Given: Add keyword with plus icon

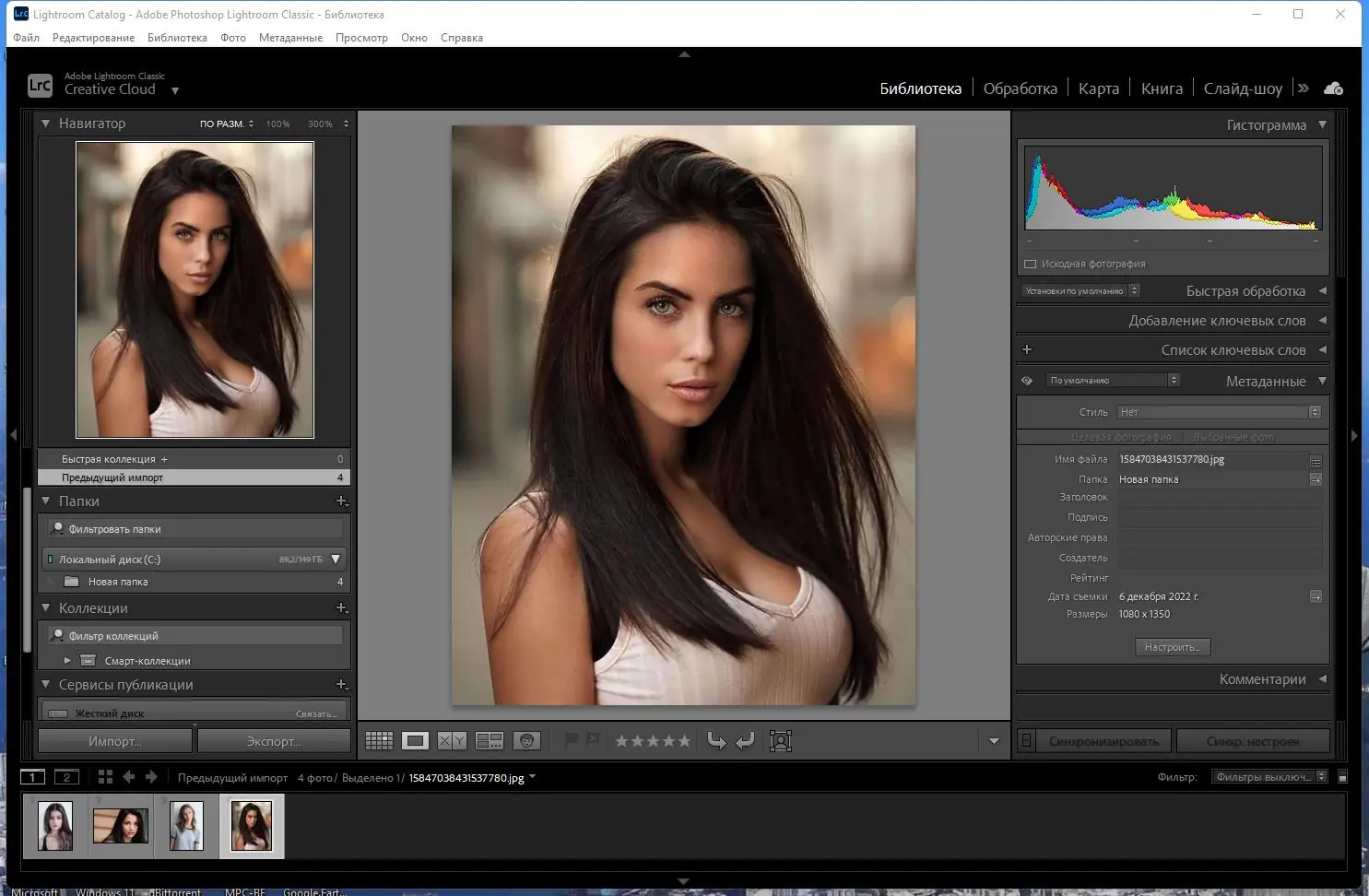Looking at the screenshot, I should point(1027,349).
